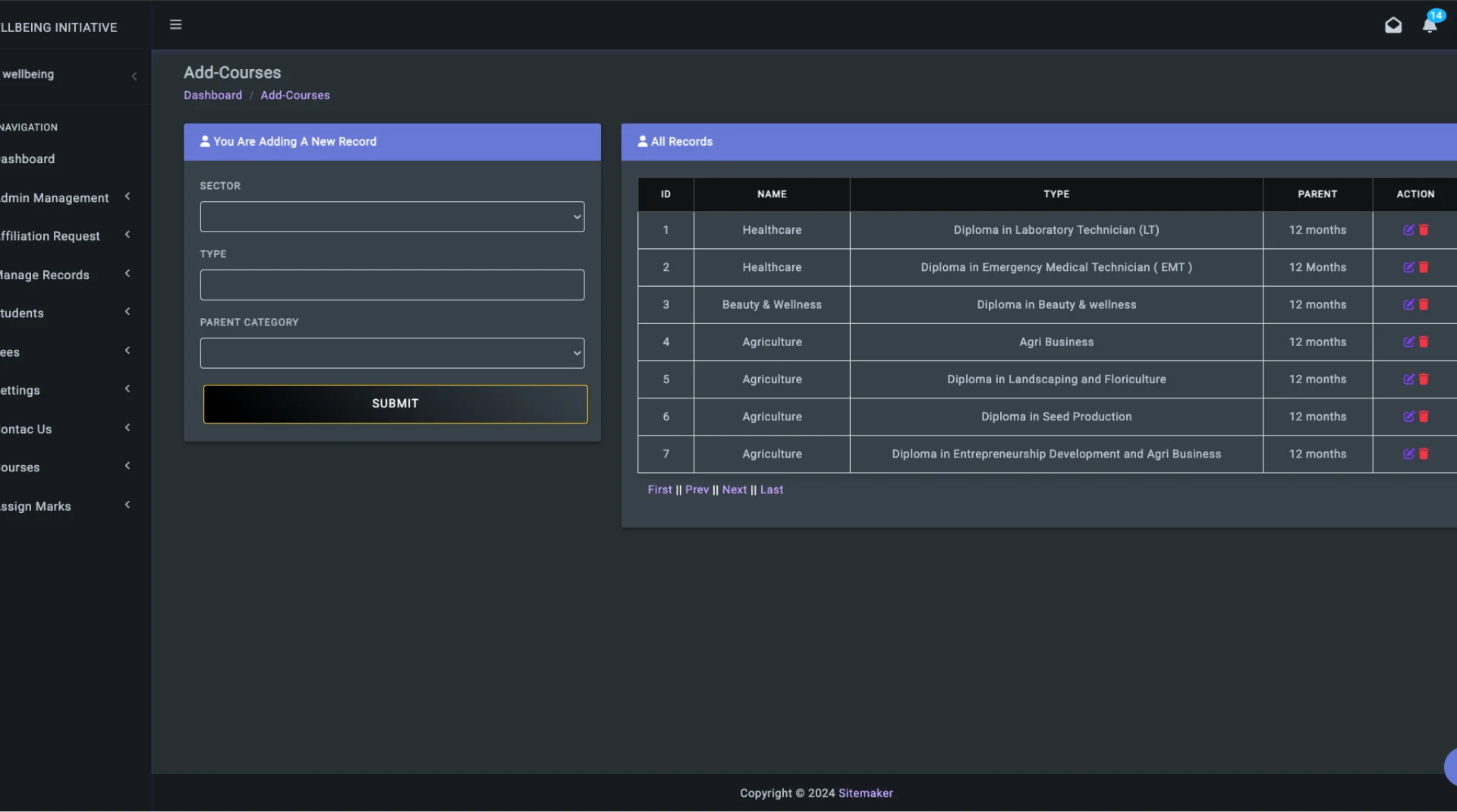Image resolution: width=1457 pixels, height=812 pixels.
Task: Focus the Type text input field
Action: pos(392,285)
